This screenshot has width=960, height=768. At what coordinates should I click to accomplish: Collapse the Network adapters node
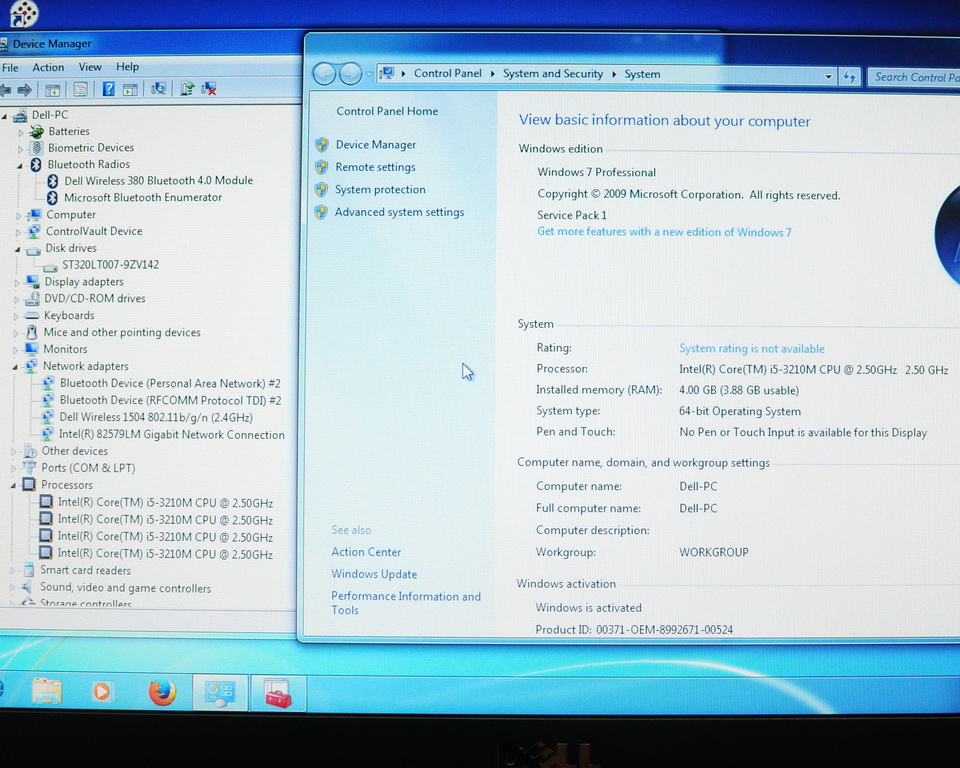pos(15,367)
